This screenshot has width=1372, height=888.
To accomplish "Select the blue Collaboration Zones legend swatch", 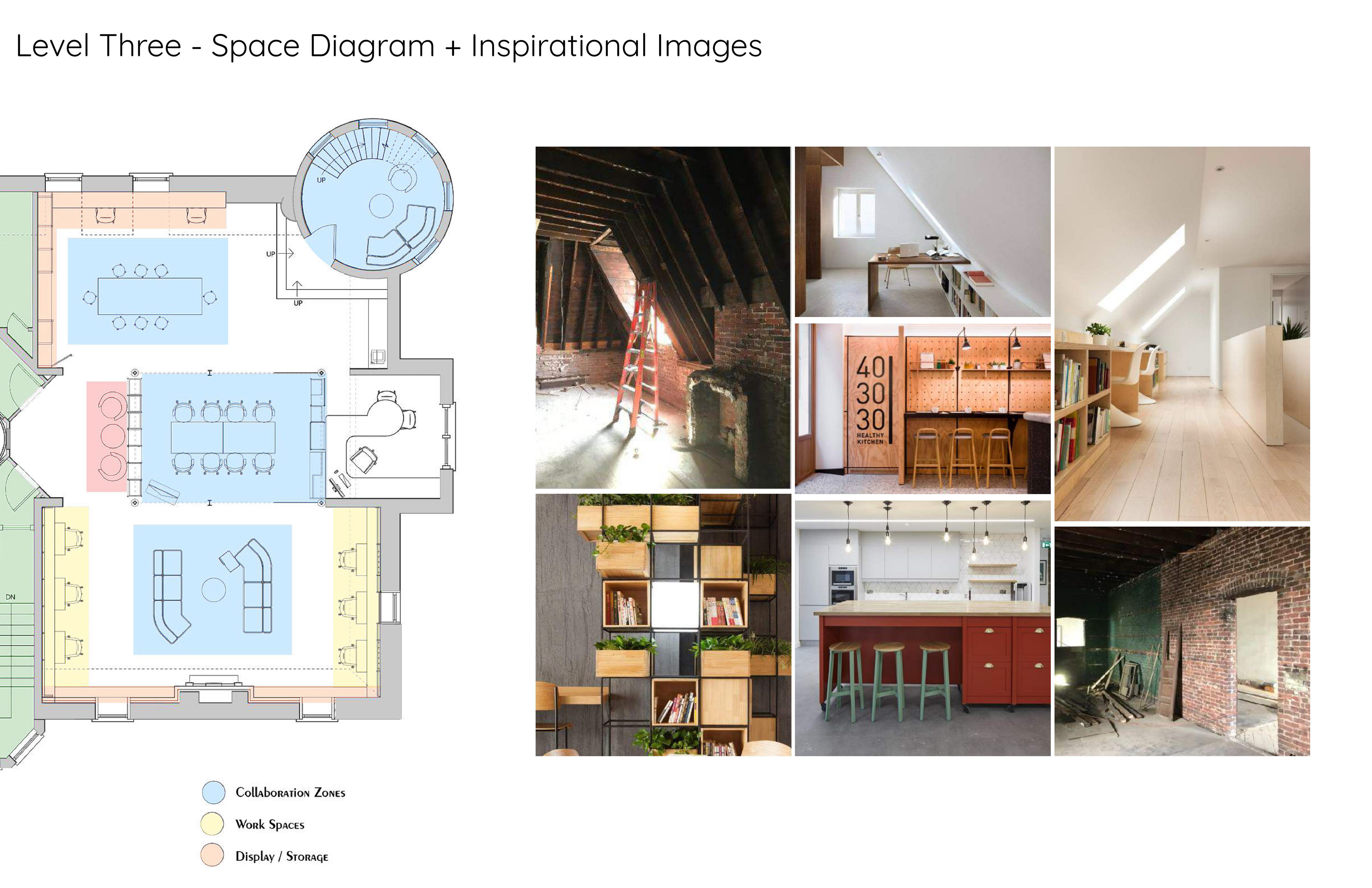I will (x=213, y=792).
